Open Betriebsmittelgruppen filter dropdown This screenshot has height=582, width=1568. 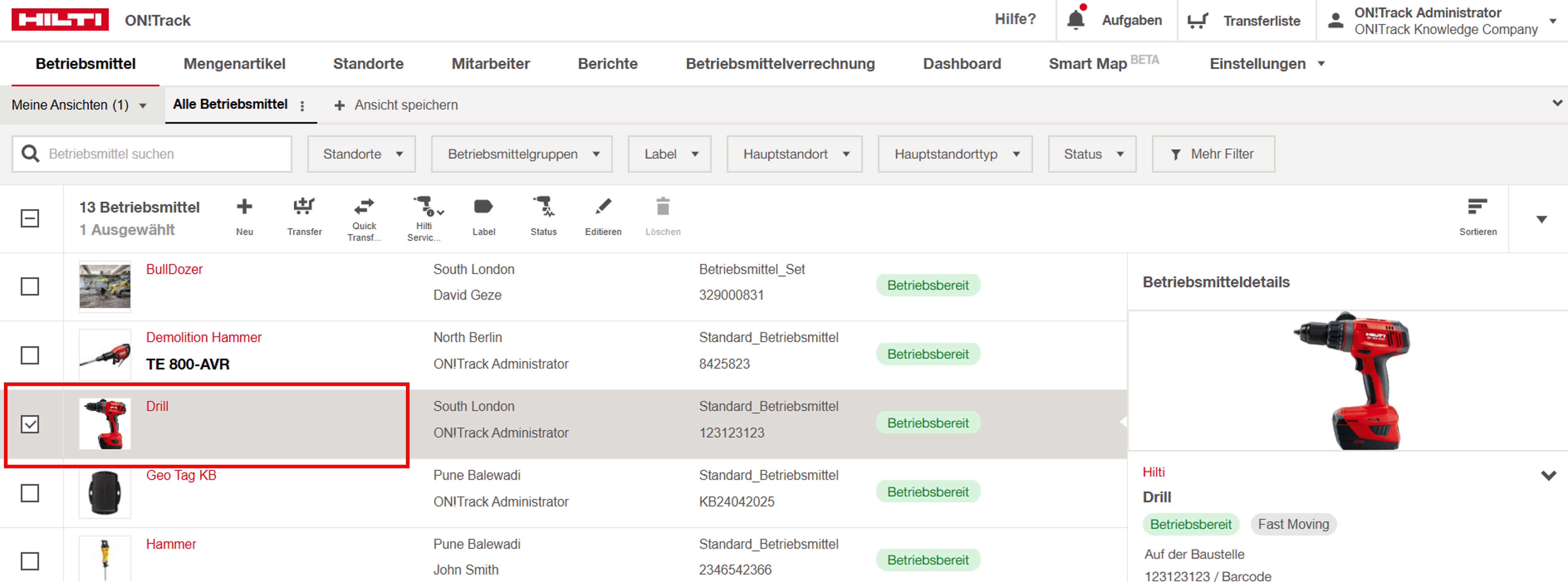(522, 154)
